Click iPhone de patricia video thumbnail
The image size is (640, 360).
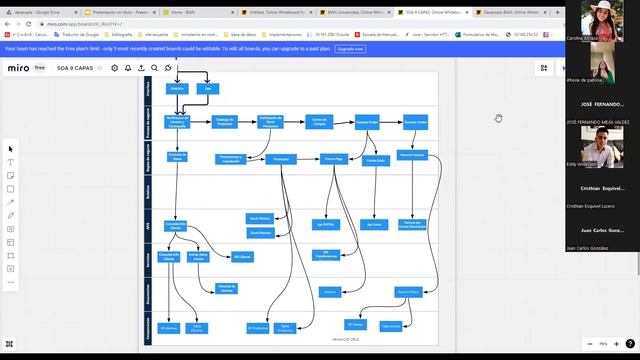[x=602, y=63]
